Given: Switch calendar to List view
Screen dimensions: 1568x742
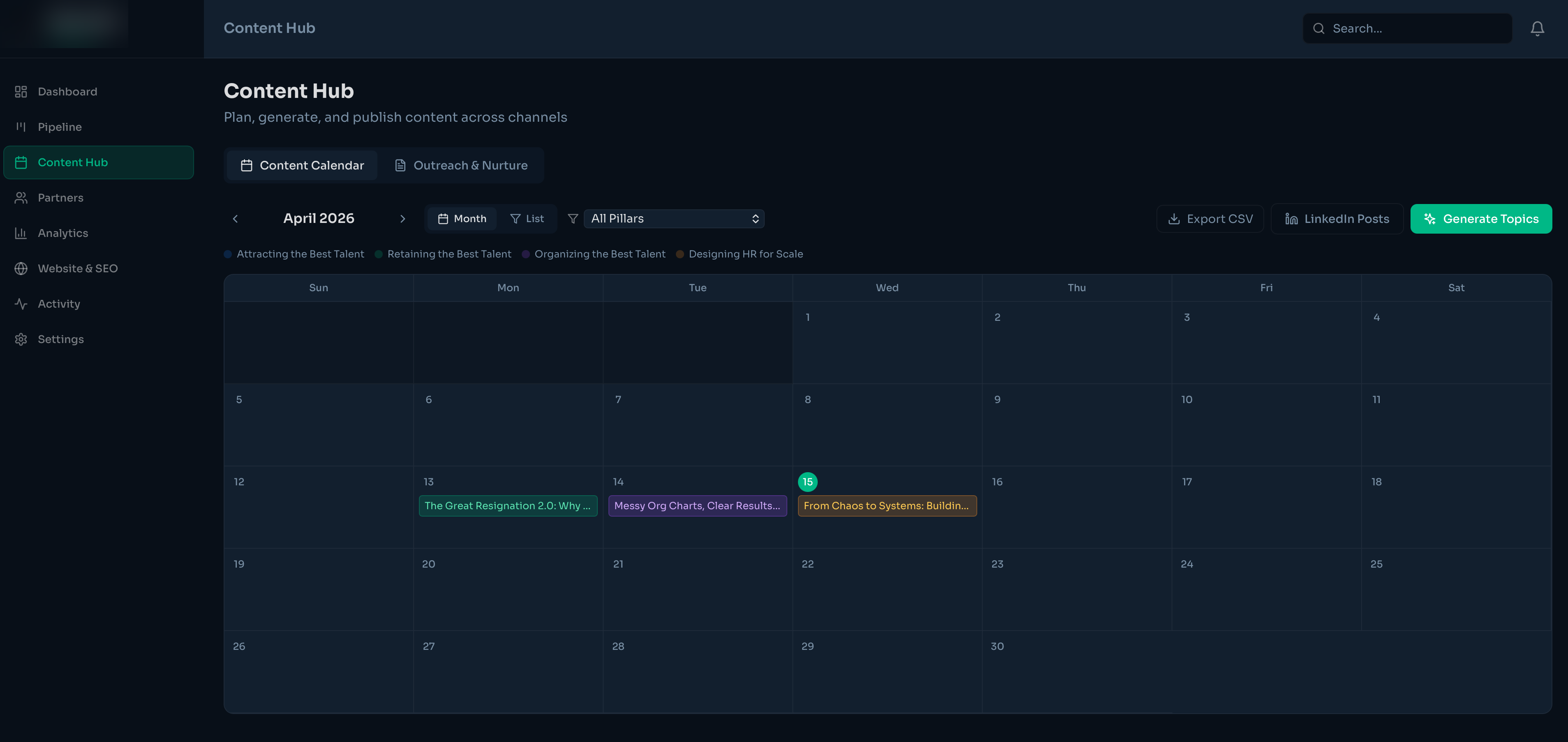Looking at the screenshot, I should 527,219.
